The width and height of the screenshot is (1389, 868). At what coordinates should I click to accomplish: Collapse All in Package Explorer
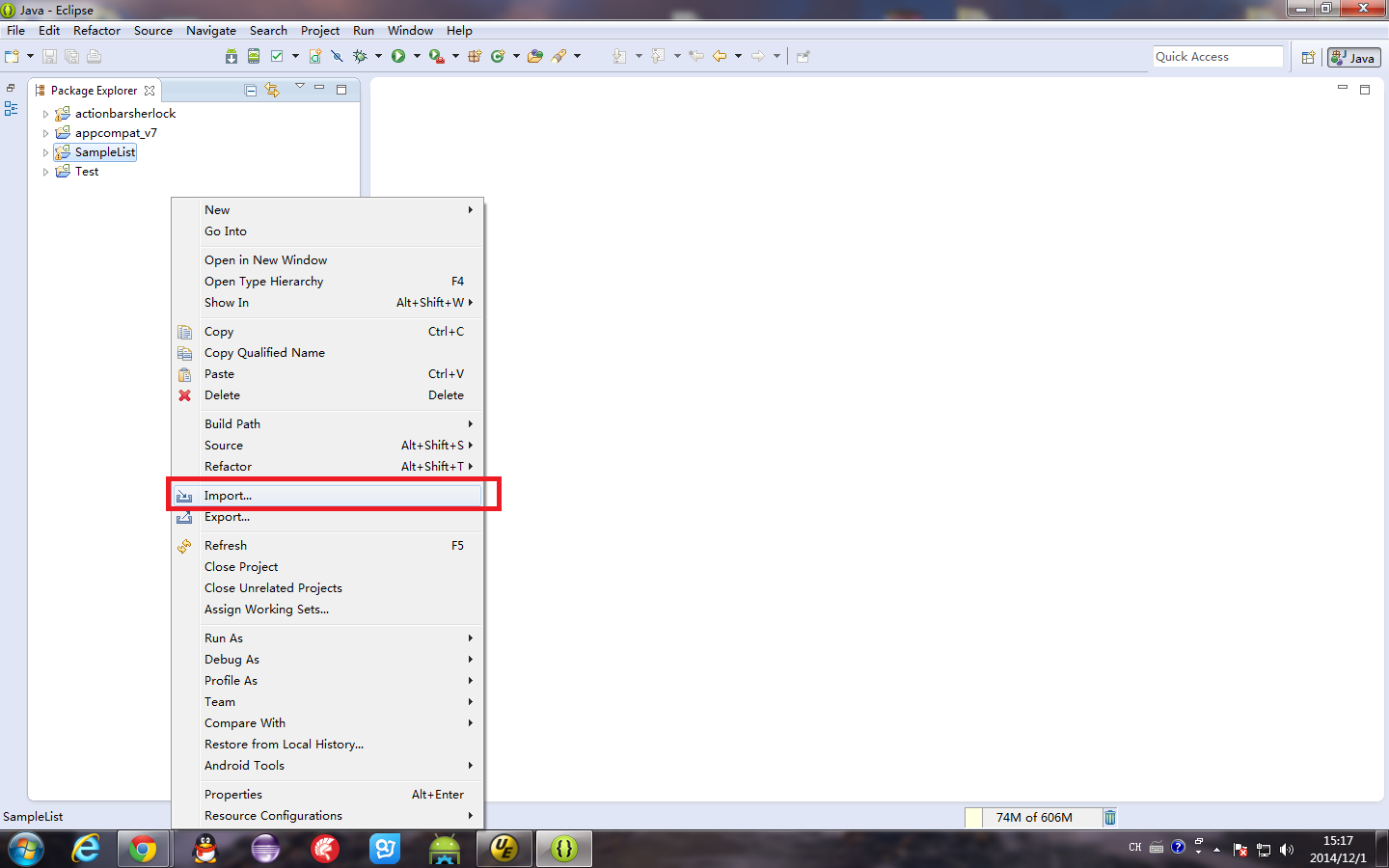[251, 90]
